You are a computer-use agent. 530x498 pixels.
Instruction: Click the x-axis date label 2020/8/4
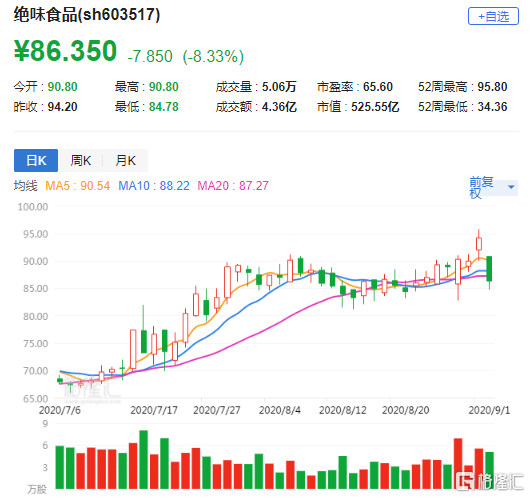[280, 410]
